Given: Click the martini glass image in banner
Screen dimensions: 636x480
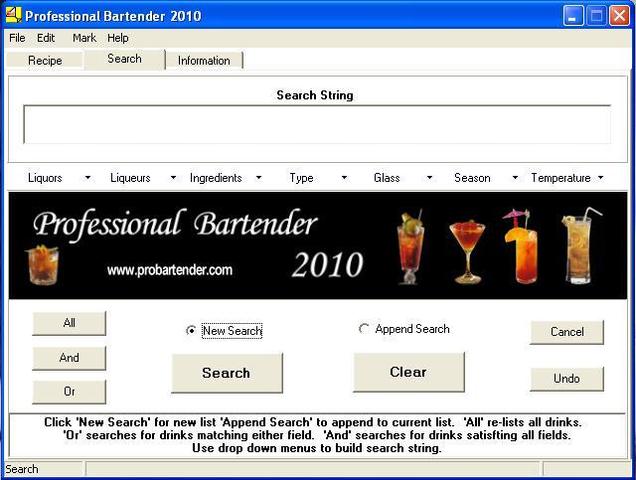Looking at the screenshot, I should coord(467,252).
